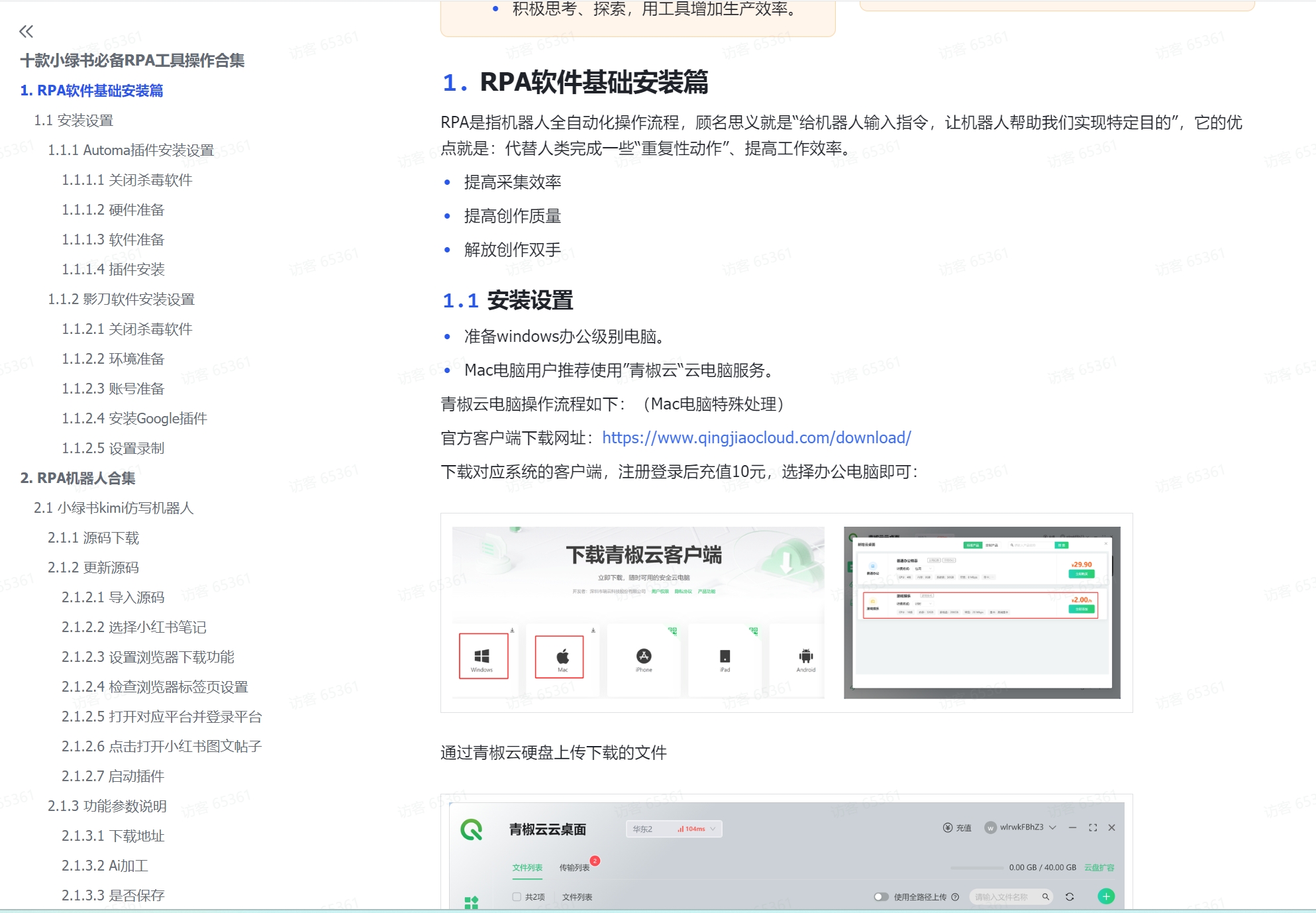
Task: Click the 青椒云云桌面 logo icon
Action: click(x=472, y=829)
